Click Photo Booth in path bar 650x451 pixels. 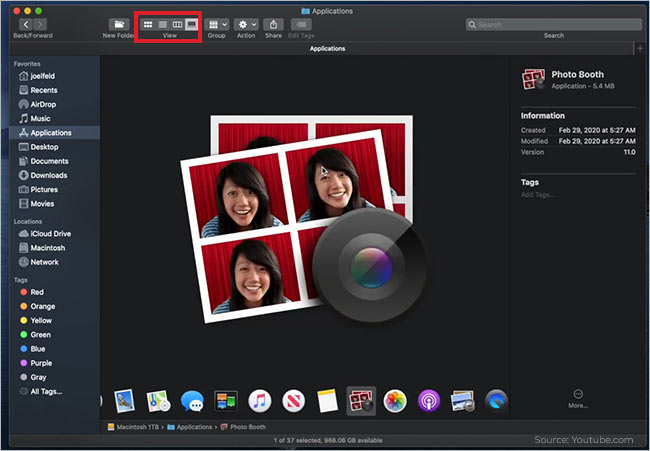243,427
